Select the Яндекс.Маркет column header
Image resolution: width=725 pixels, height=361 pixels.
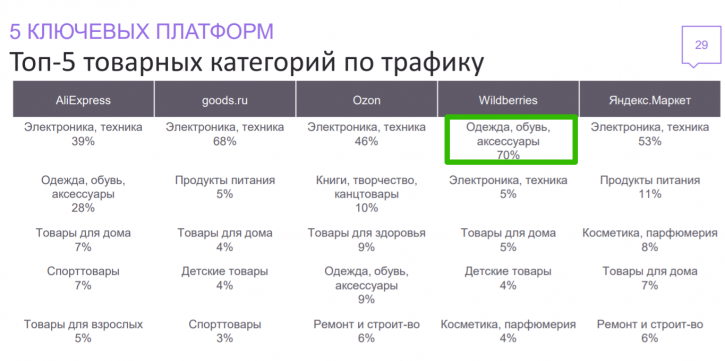click(x=650, y=99)
